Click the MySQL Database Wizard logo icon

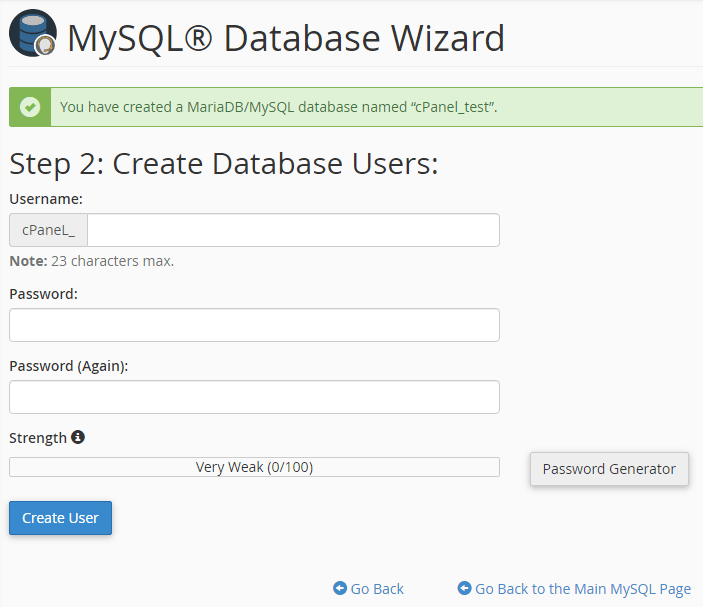point(33,33)
